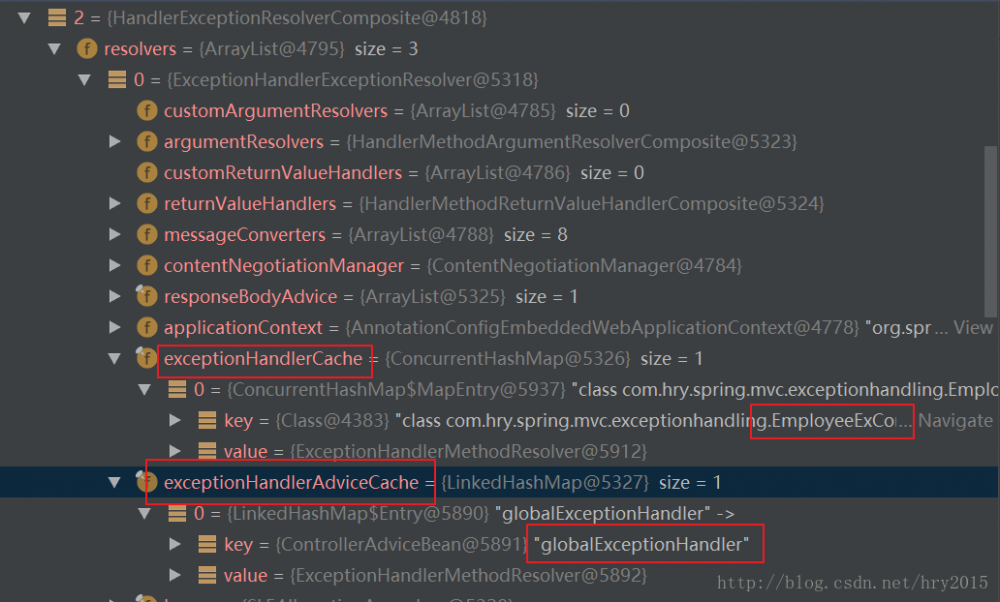The width and height of the screenshot is (1000, 602).
Task: Expand the returnValueHandlers tree node
Action: click(116, 203)
